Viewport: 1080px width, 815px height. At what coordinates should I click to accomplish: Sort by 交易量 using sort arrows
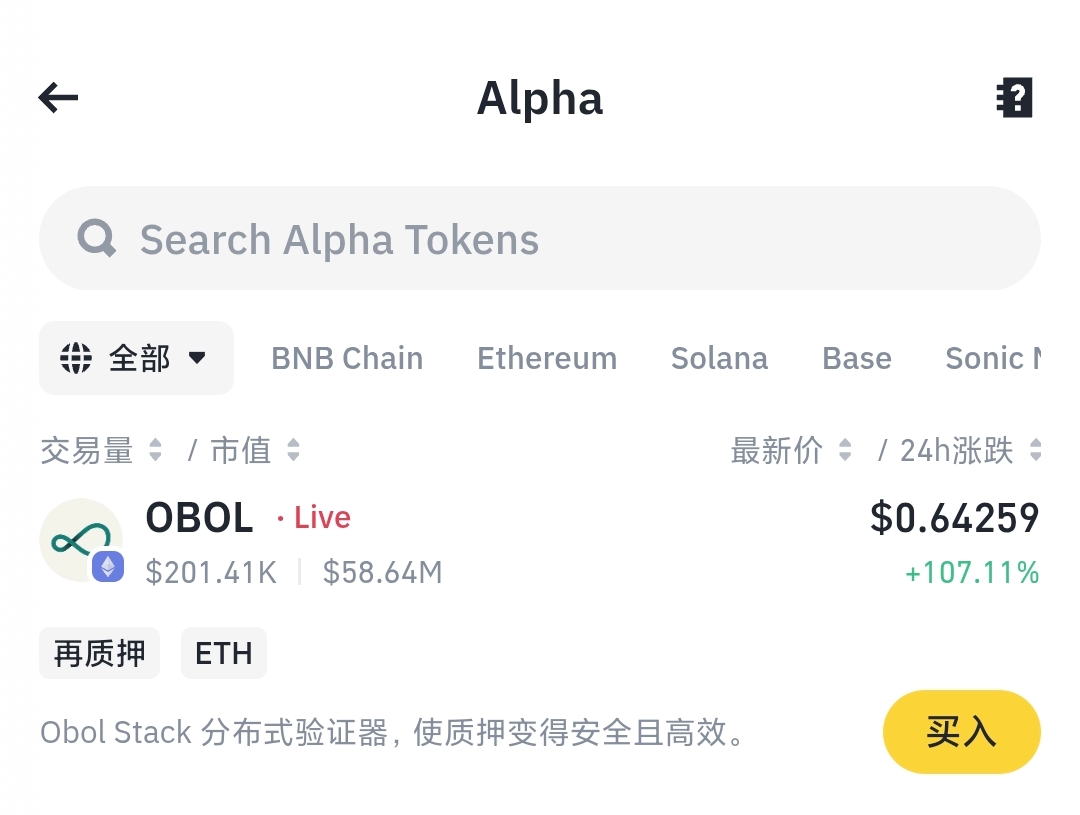[155, 450]
